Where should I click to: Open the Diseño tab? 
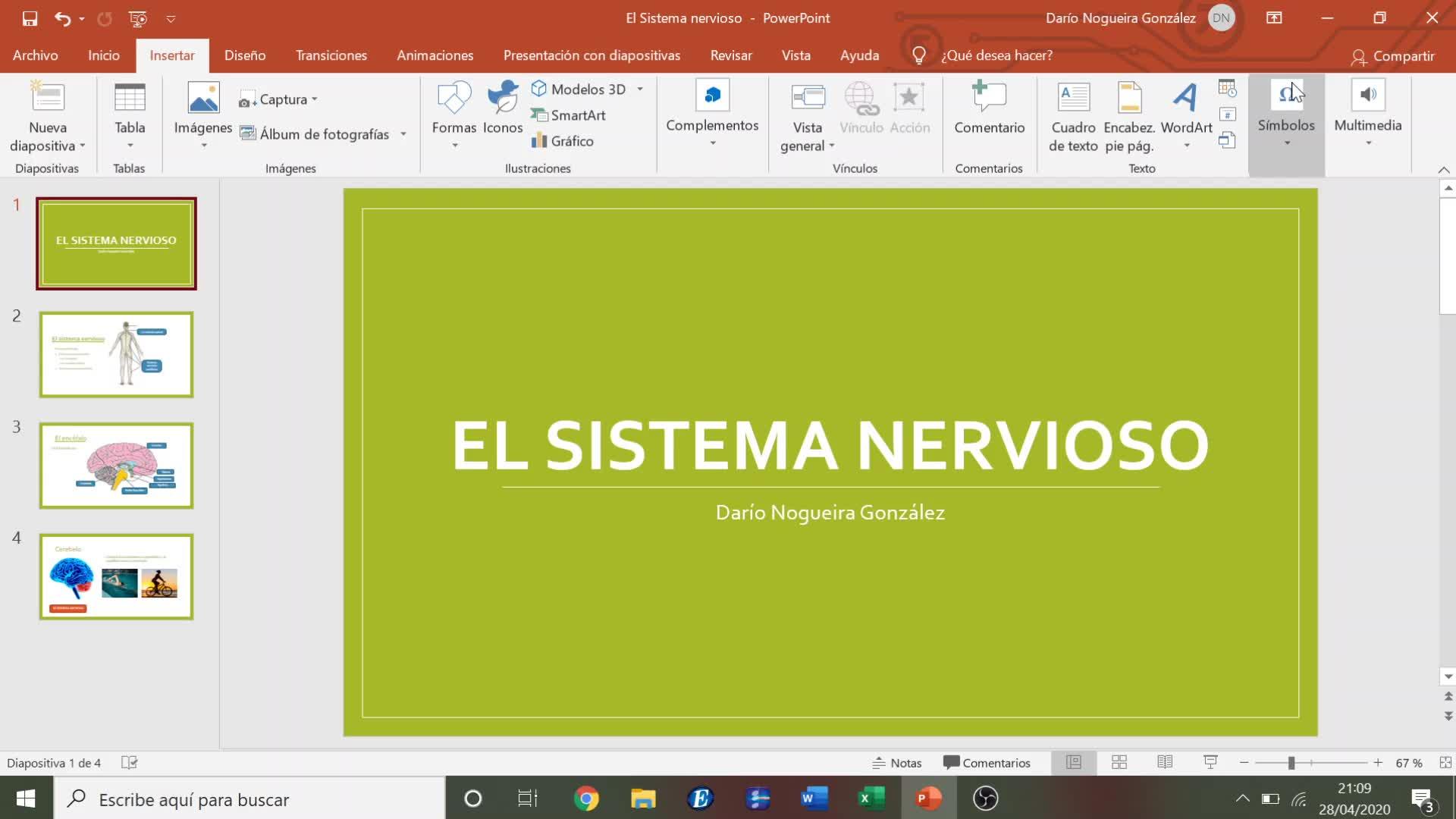click(x=245, y=55)
